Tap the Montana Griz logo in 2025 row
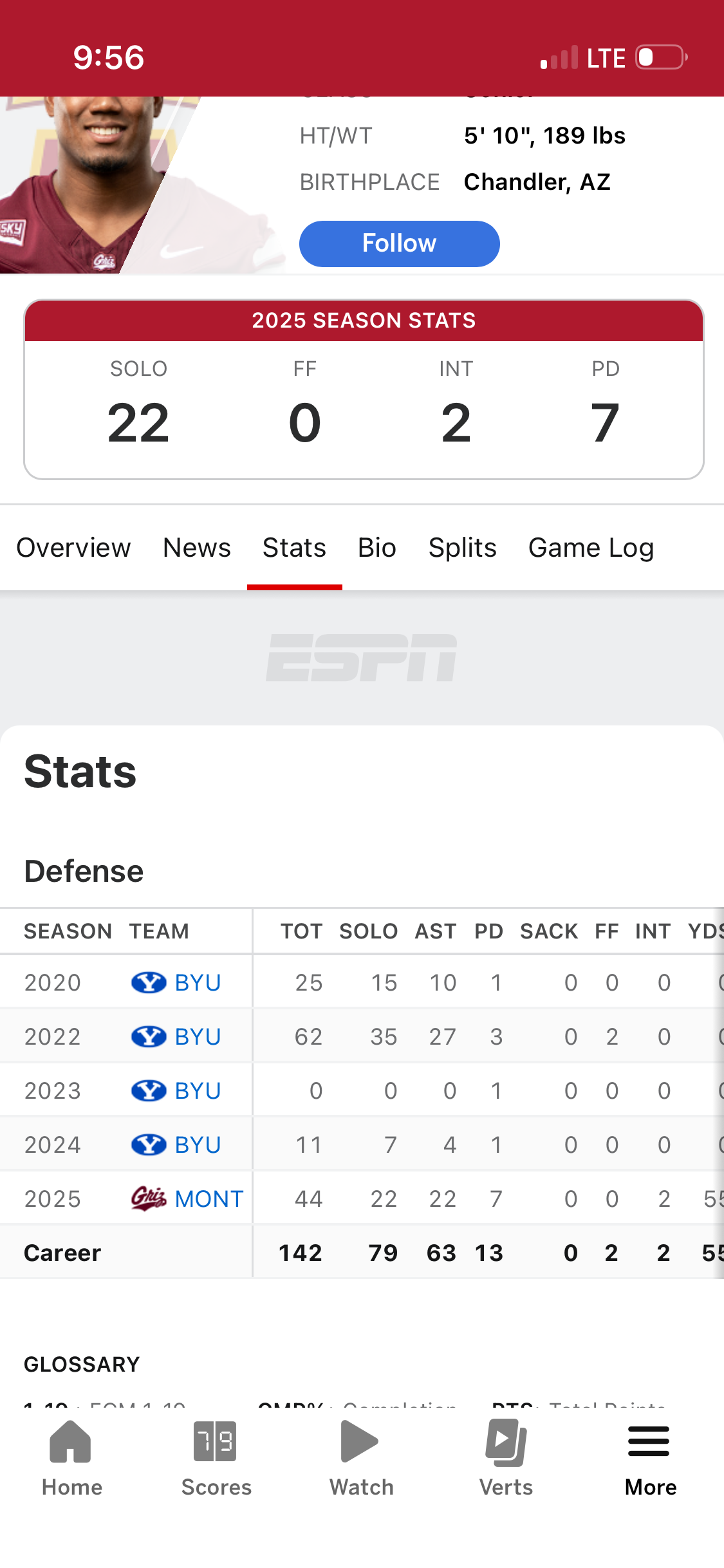Viewport: 724px width, 1568px height. (149, 1199)
